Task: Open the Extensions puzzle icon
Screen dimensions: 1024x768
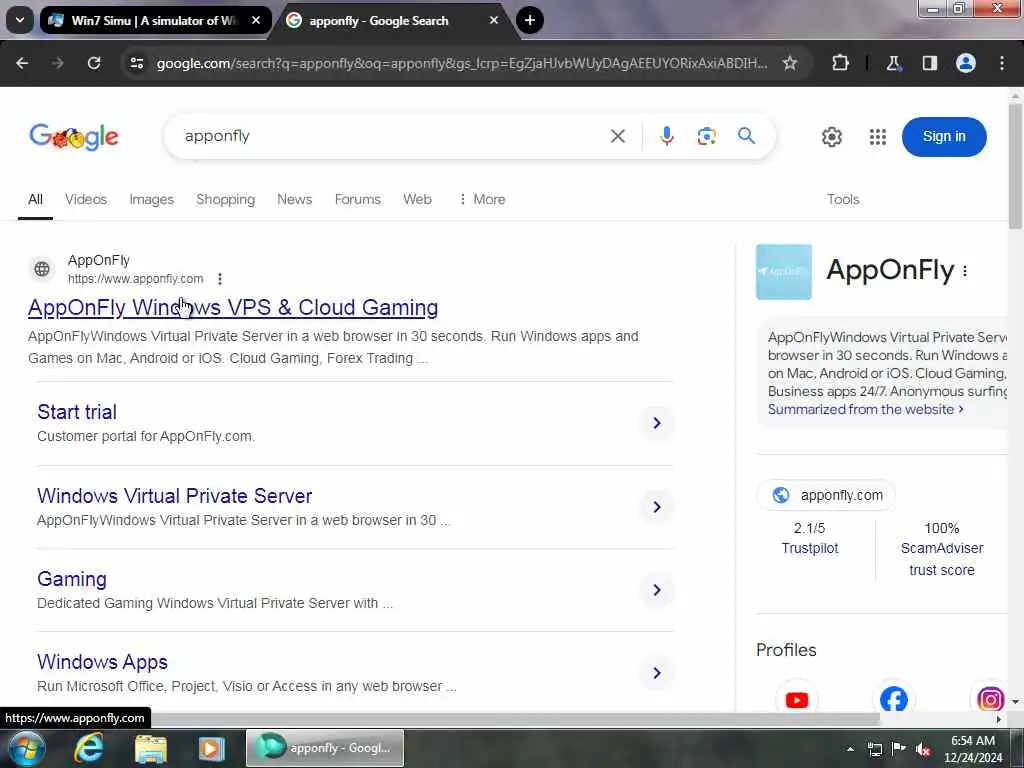Action: tap(840, 63)
